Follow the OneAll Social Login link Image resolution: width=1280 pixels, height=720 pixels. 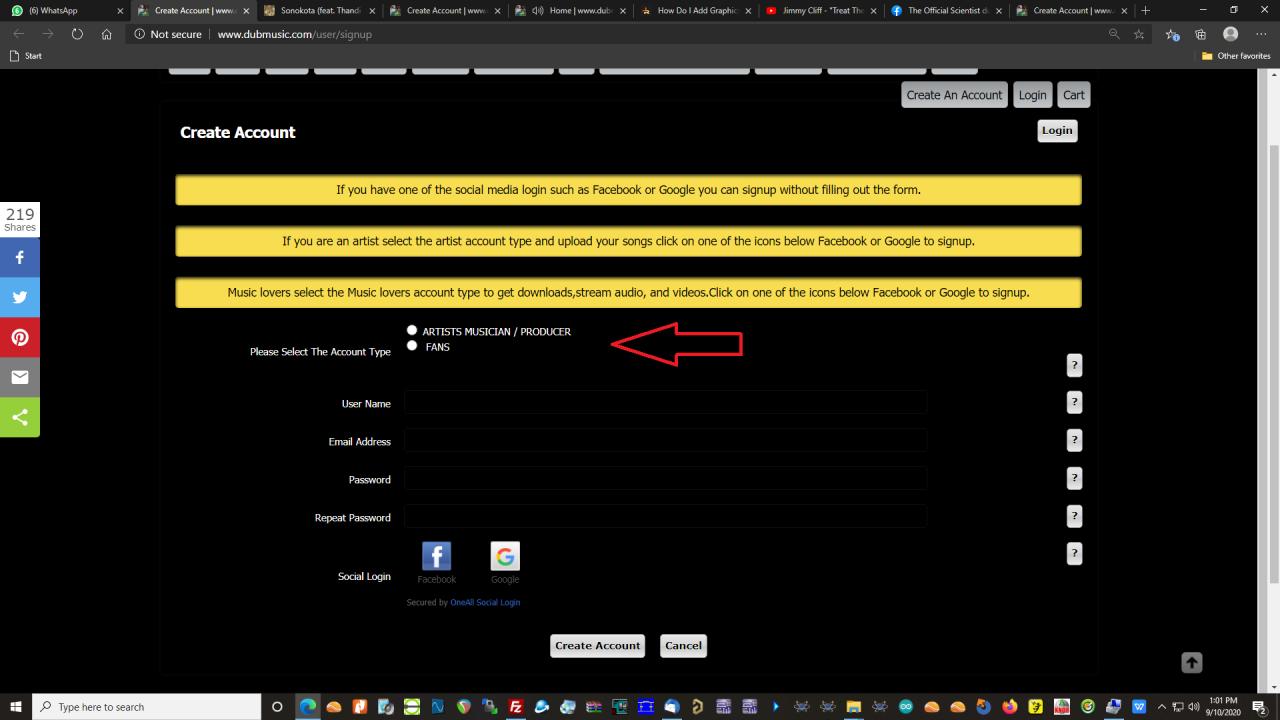coord(485,602)
